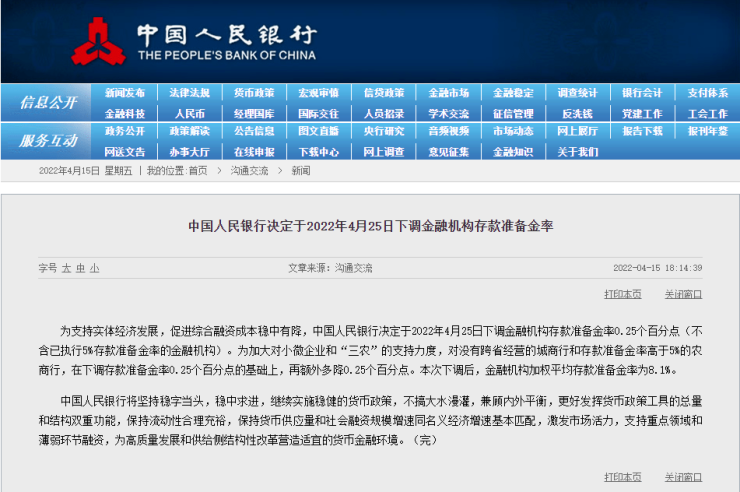Screen dimensions: 740x492
Task: Go to 首页 in the breadcrumb
Action: (x=198, y=171)
